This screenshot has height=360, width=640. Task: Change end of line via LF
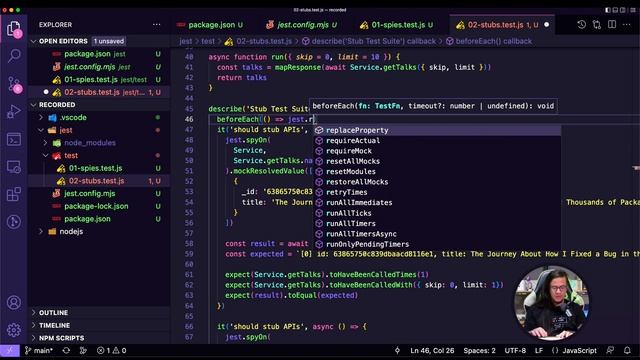coord(539,350)
